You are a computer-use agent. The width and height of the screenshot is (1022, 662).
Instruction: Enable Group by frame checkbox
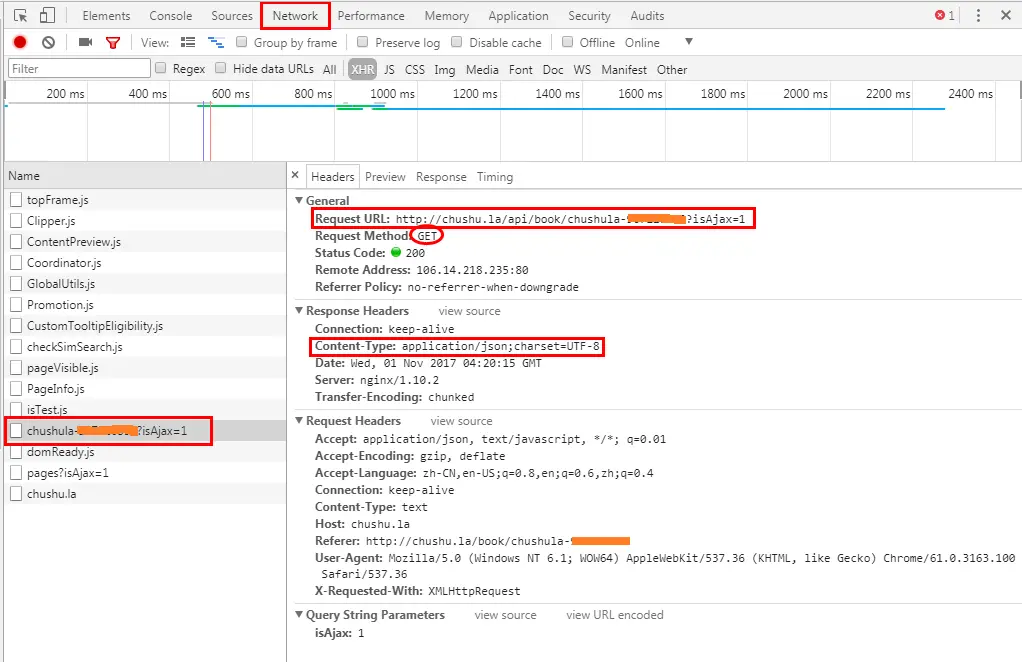click(x=242, y=42)
